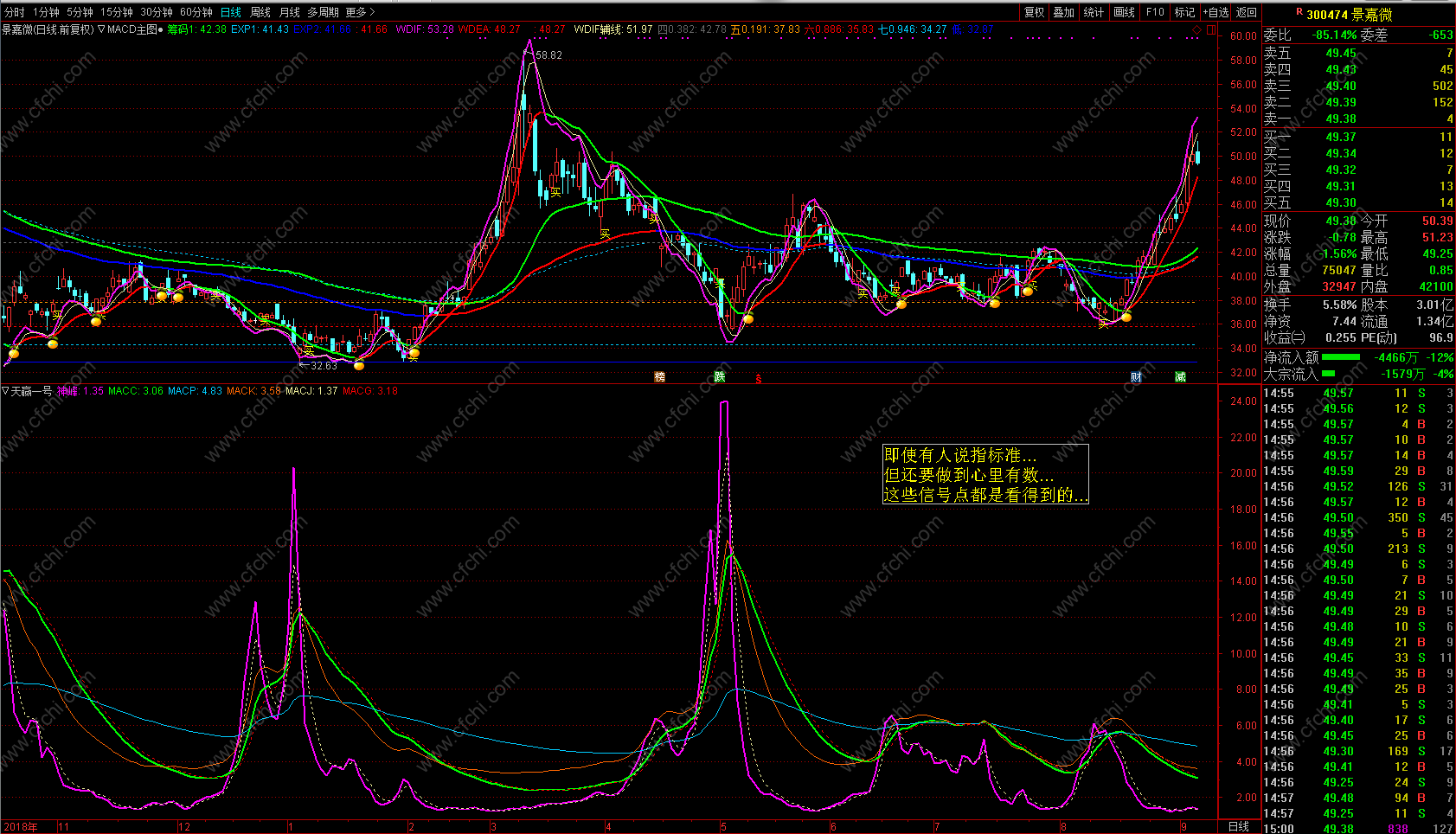Switch to the 周线 weekly period tab

(x=260, y=12)
